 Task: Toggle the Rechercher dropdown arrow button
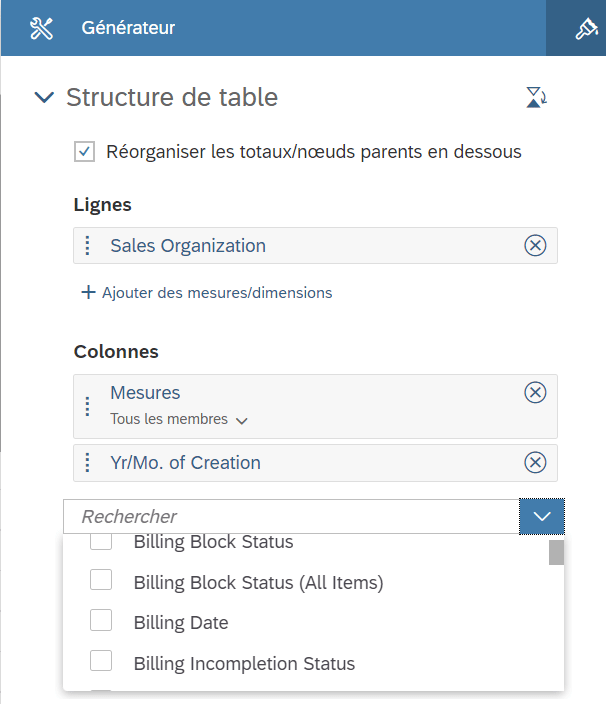click(542, 516)
